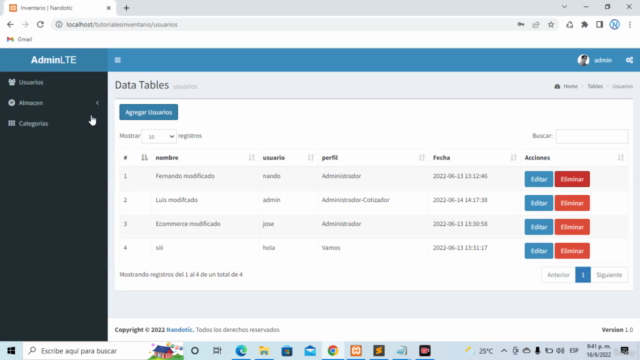Open Sublime Text from the taskbar

pos(379,351)
